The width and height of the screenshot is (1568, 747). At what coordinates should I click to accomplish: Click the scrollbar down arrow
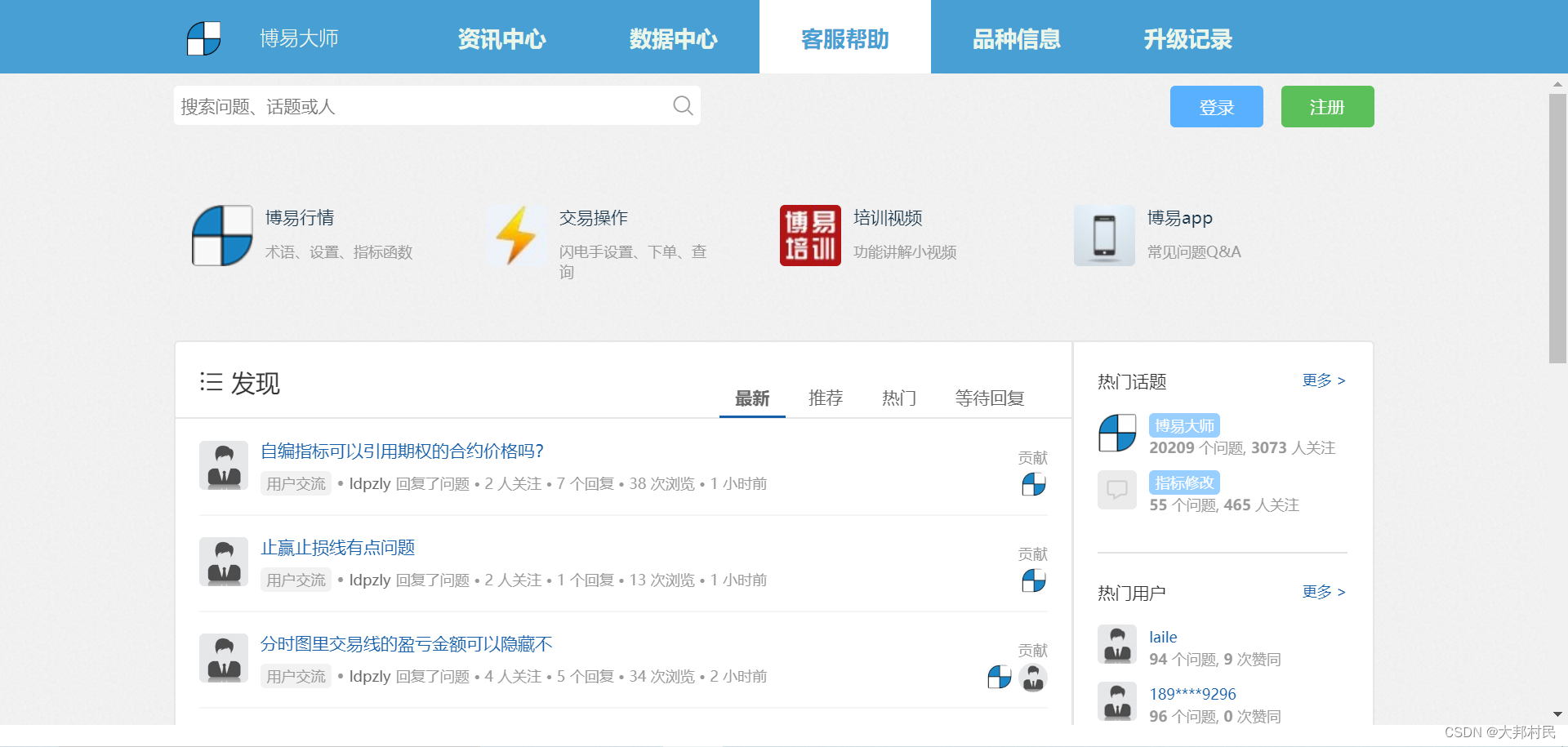click(1557, 714)
